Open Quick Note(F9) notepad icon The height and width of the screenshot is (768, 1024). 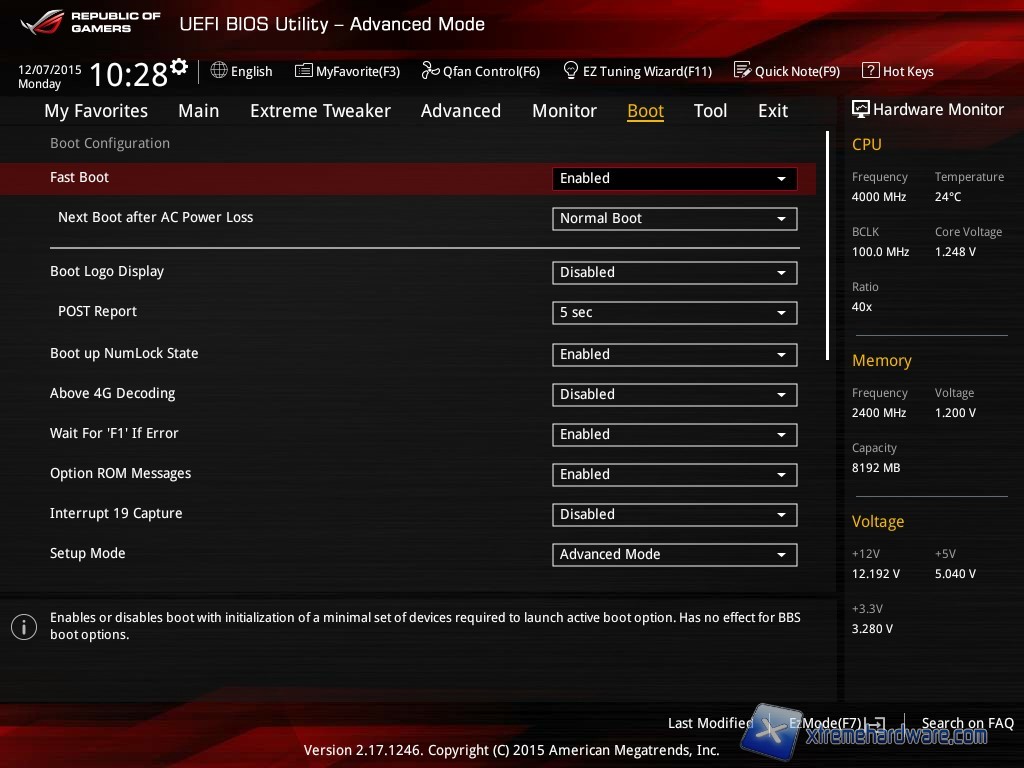(x=742, y=70)
